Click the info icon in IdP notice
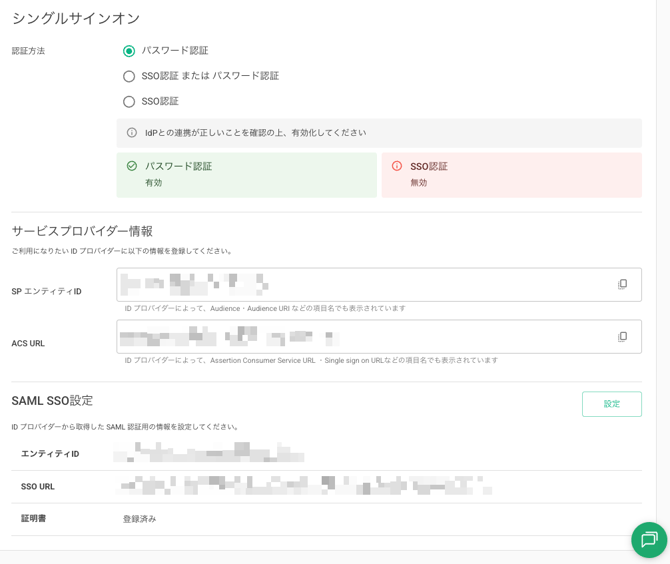The height and width of the screenshot is (564, 670). 132,133
